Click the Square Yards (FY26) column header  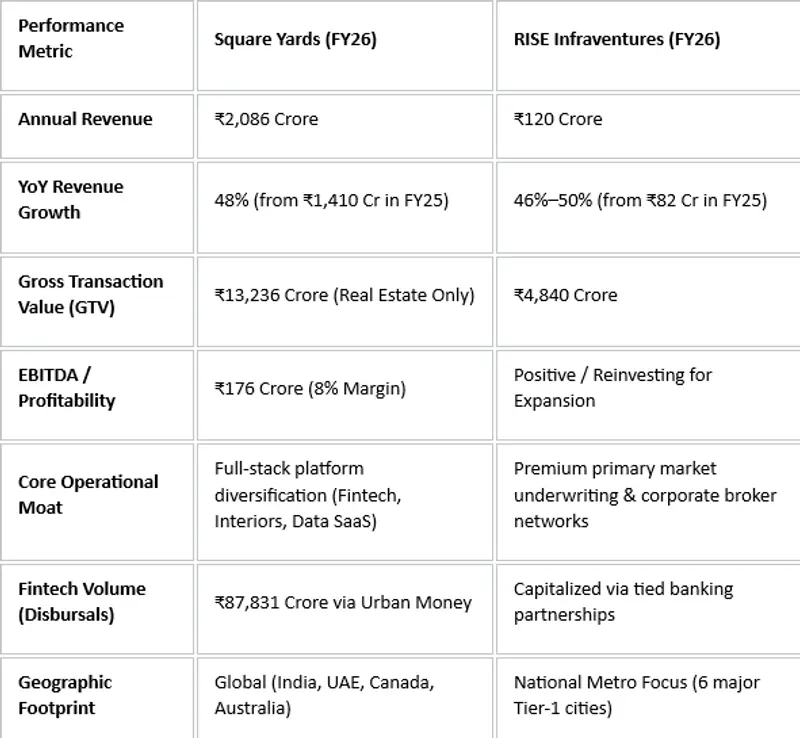click(345, 45)
